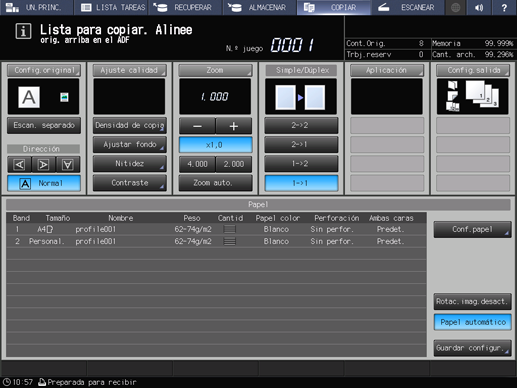
Task: Open the Simple/Dúplex settings header
Action: point(302,70)
